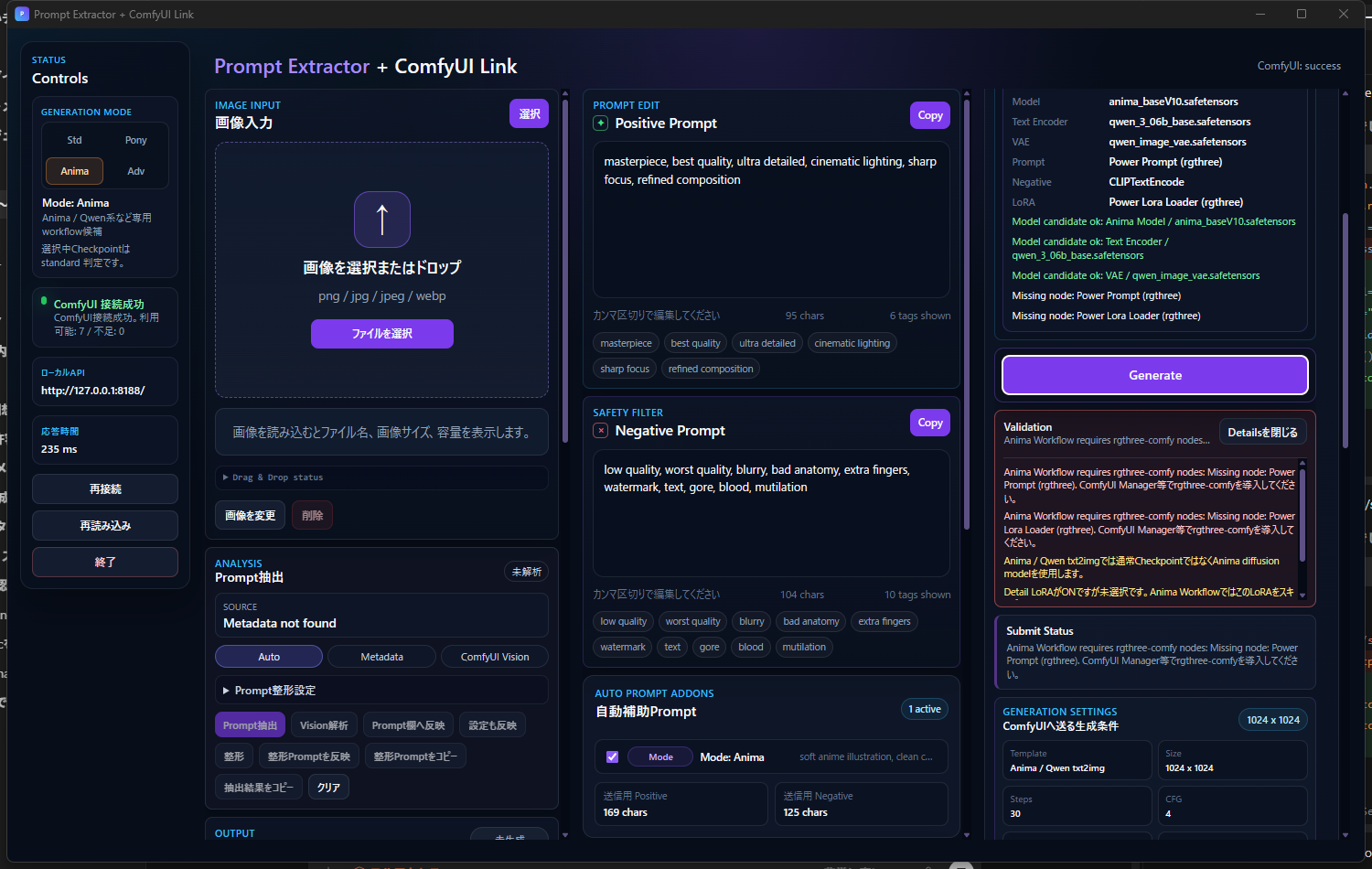Image resolution: width=1372 pixels, height=869 pixels.
Task: Click the best quality tag chip
Action: [x=695, y=343]
